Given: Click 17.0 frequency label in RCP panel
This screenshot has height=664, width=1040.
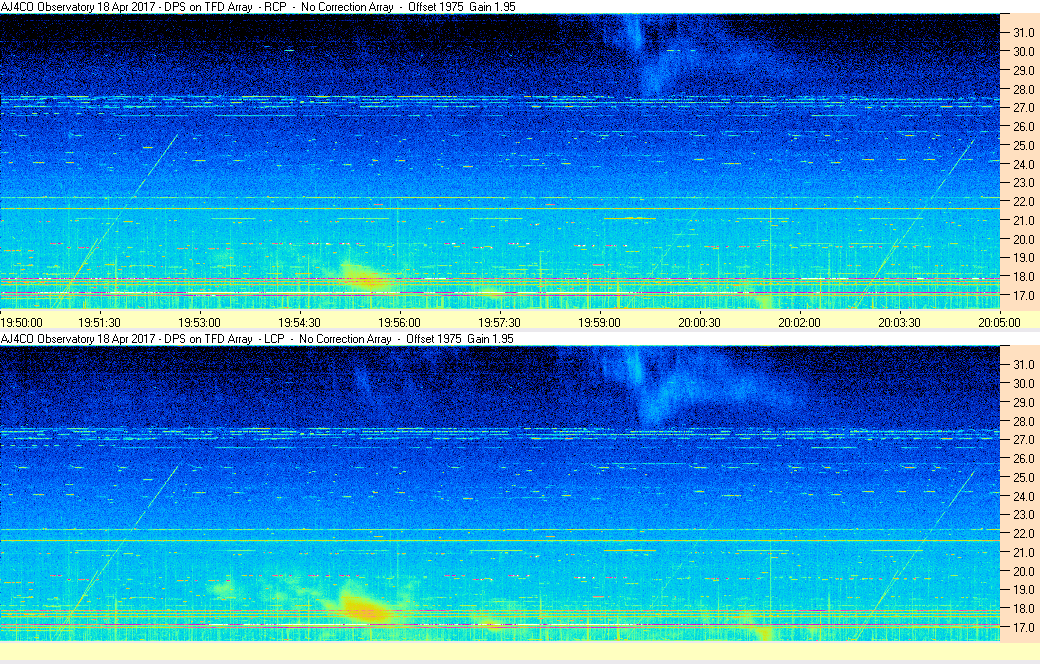Looking at the screenshot, I should 1020,296.
